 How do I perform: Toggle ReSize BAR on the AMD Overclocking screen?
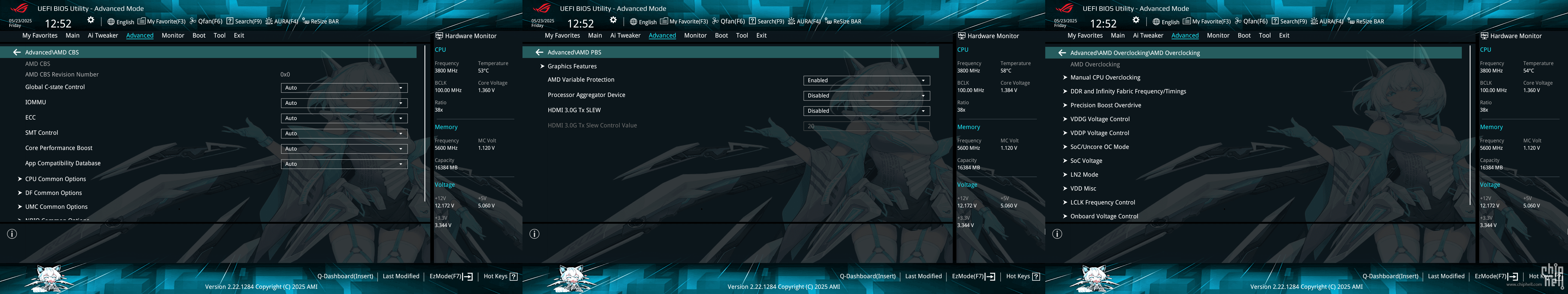click(x=1365, y=21)
